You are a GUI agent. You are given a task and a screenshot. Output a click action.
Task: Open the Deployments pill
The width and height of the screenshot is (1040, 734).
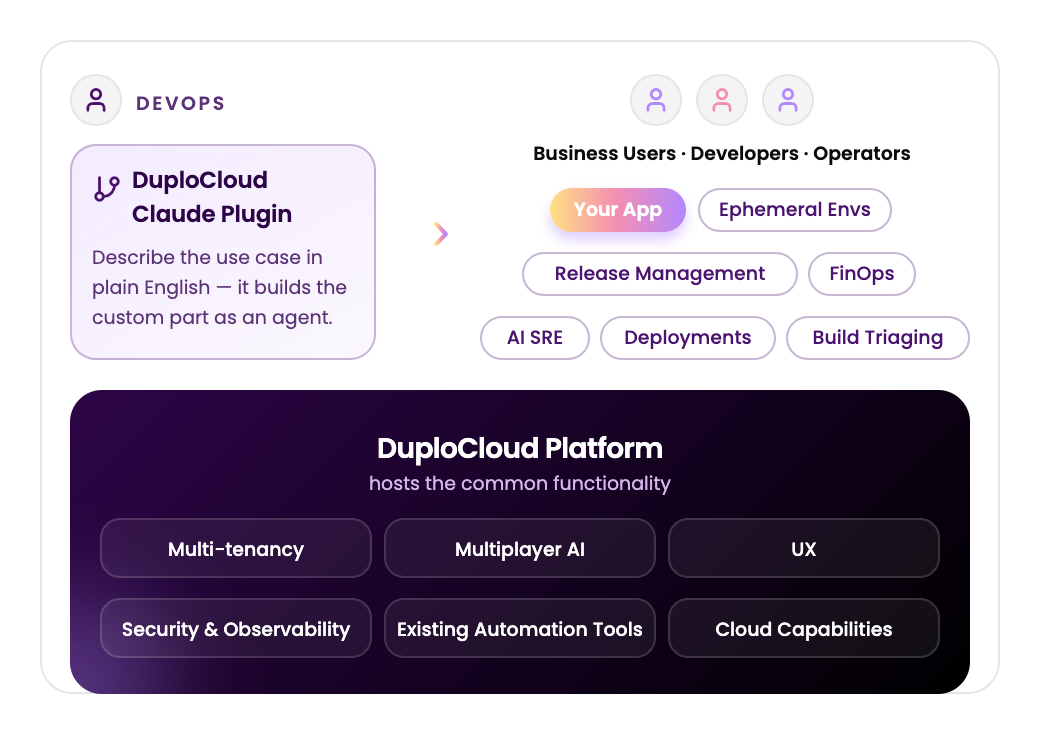[688, 338]
